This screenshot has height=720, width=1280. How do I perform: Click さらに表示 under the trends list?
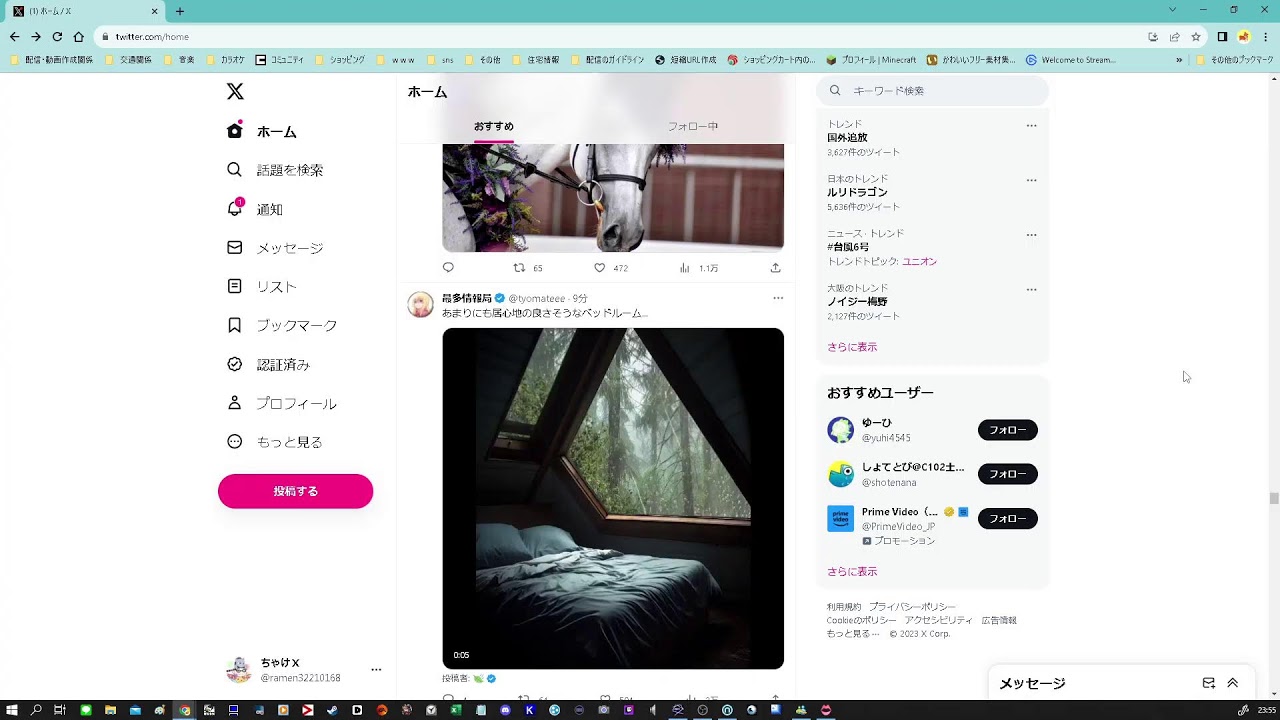[x=852, y=347]
